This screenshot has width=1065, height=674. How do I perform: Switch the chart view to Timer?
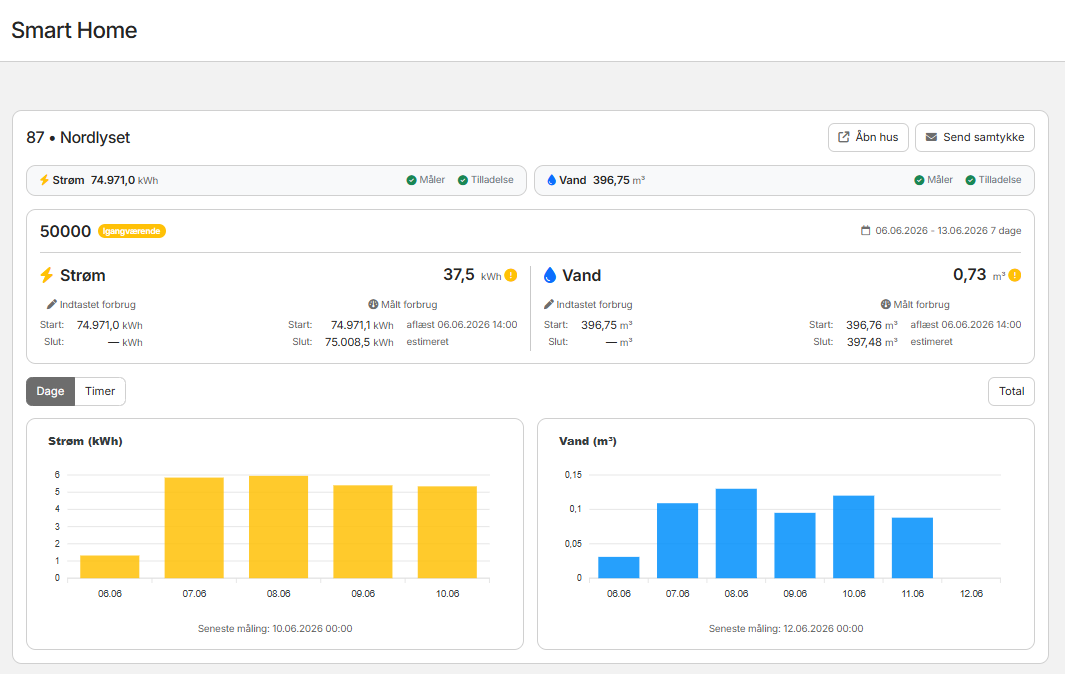coord(100,391)
